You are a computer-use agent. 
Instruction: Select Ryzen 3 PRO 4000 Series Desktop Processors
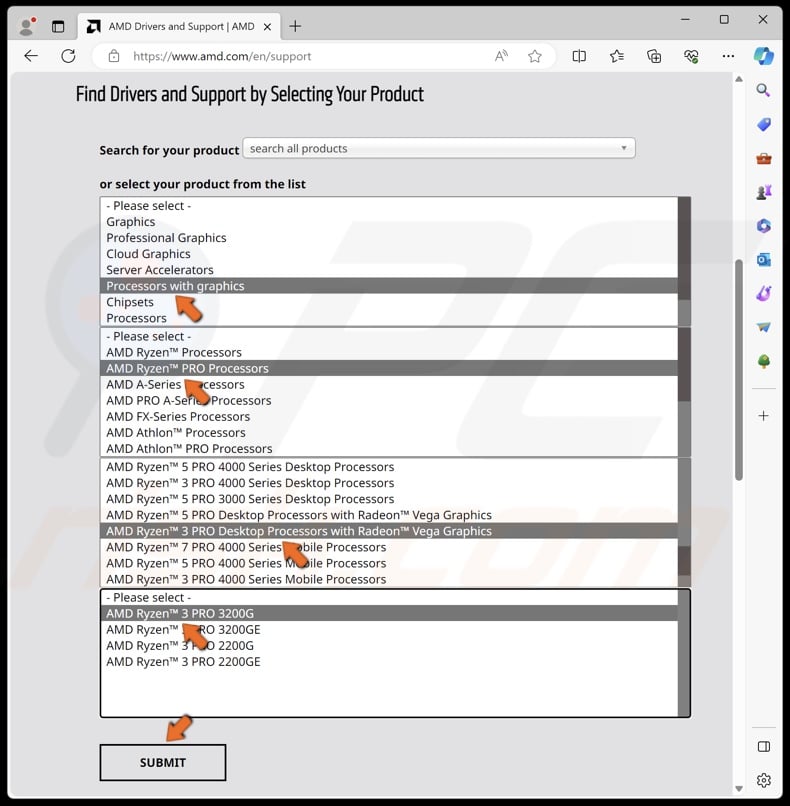(x=389, y=483)
